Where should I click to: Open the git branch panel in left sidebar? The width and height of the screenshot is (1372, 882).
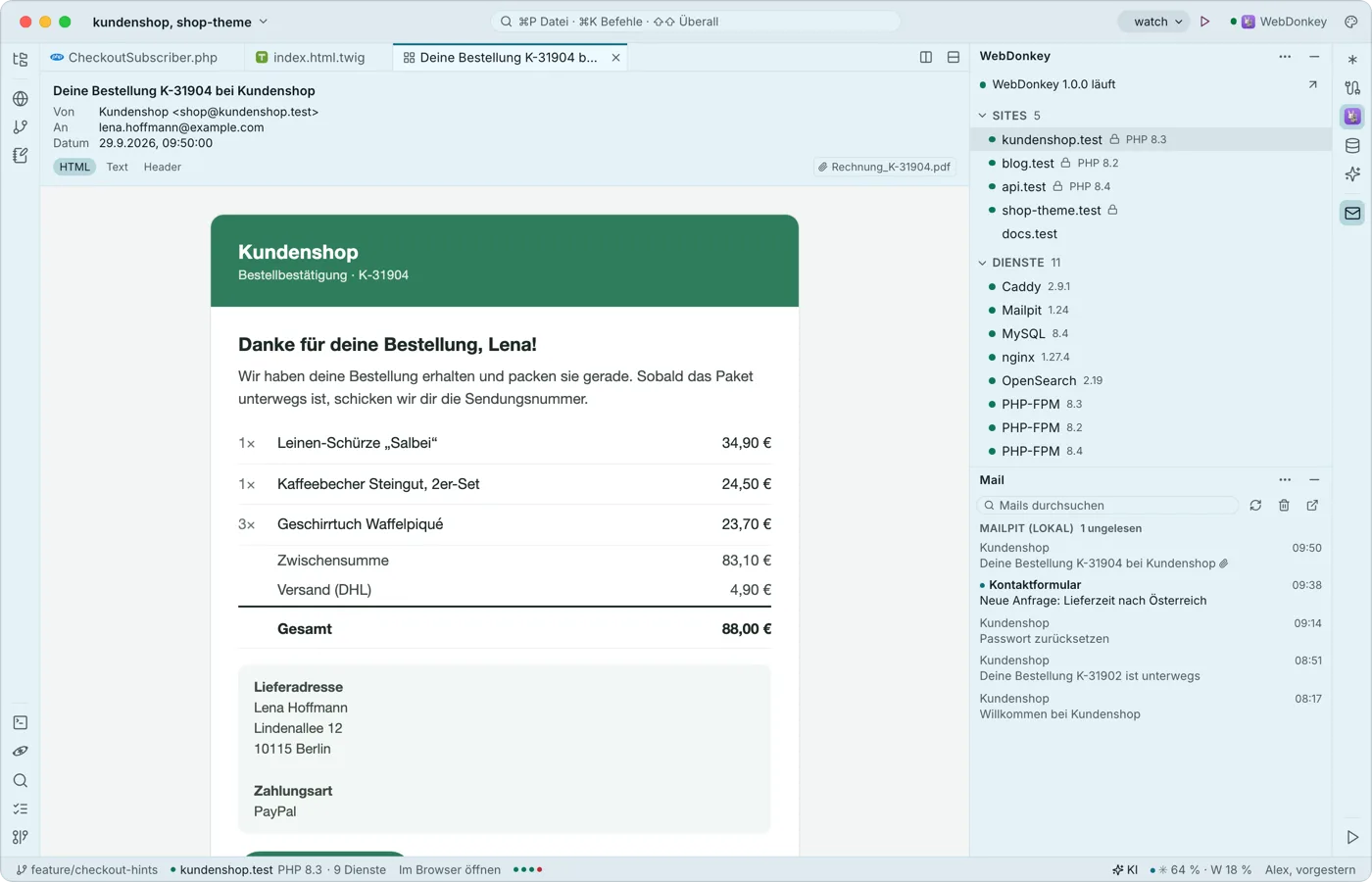point(20,126)
